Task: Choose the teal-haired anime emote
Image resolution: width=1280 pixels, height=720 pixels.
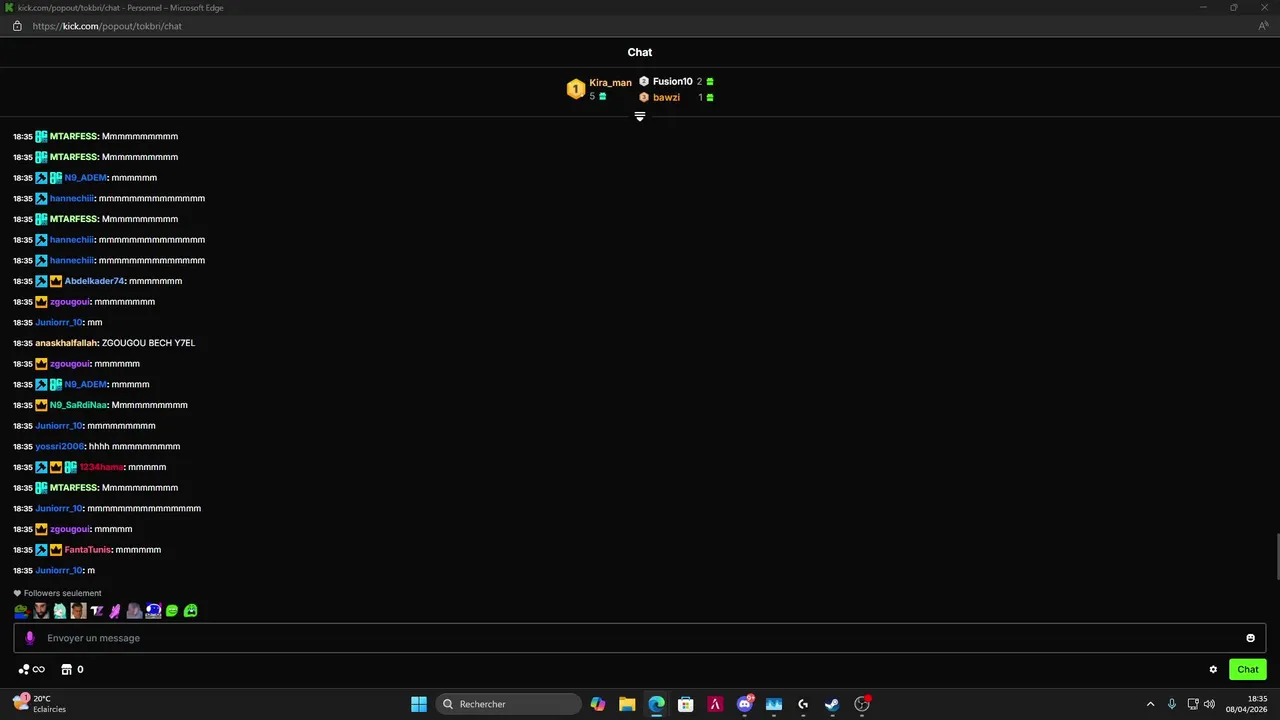Action: 59,611
